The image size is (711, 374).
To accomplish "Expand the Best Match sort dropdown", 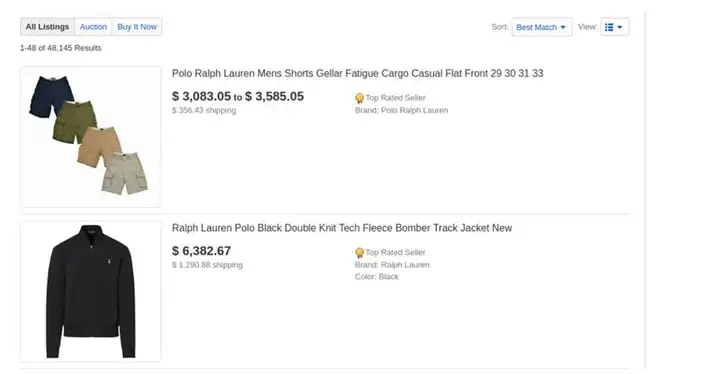I will tap(542, 27).
